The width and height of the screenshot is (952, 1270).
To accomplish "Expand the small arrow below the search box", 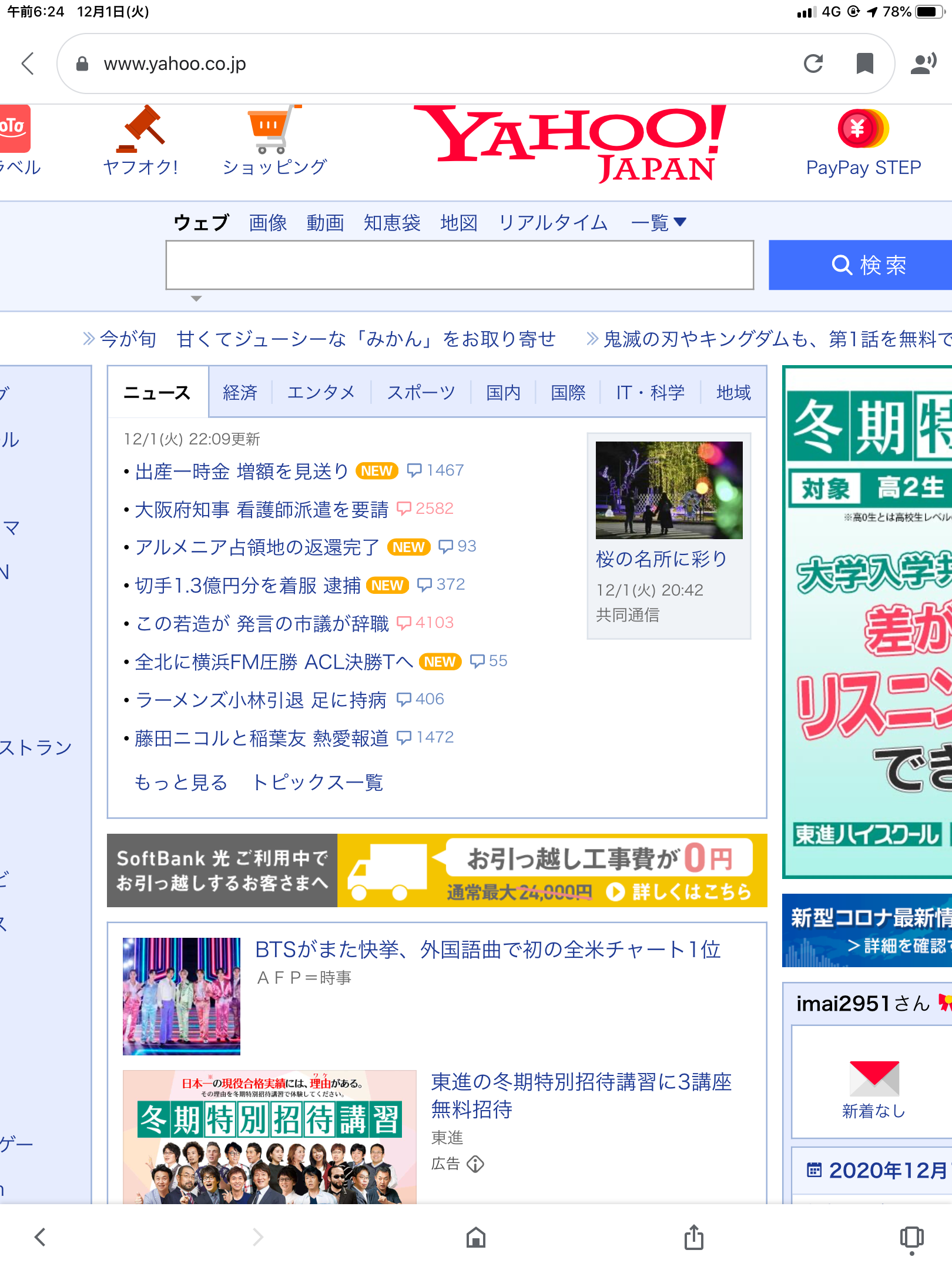I will [x=196, y=299].
